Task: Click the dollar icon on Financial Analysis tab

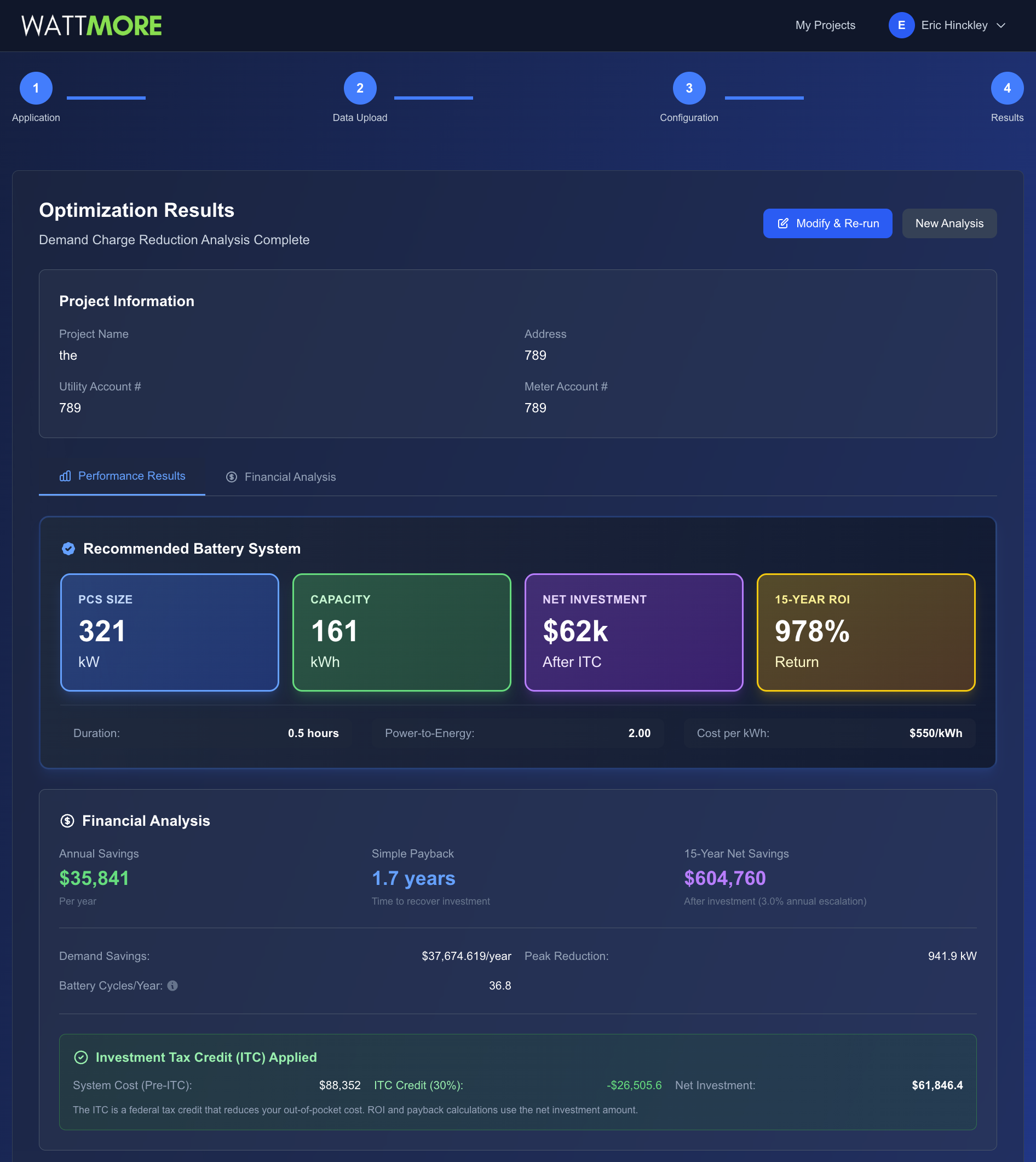Action: click(x=232, y=477)
